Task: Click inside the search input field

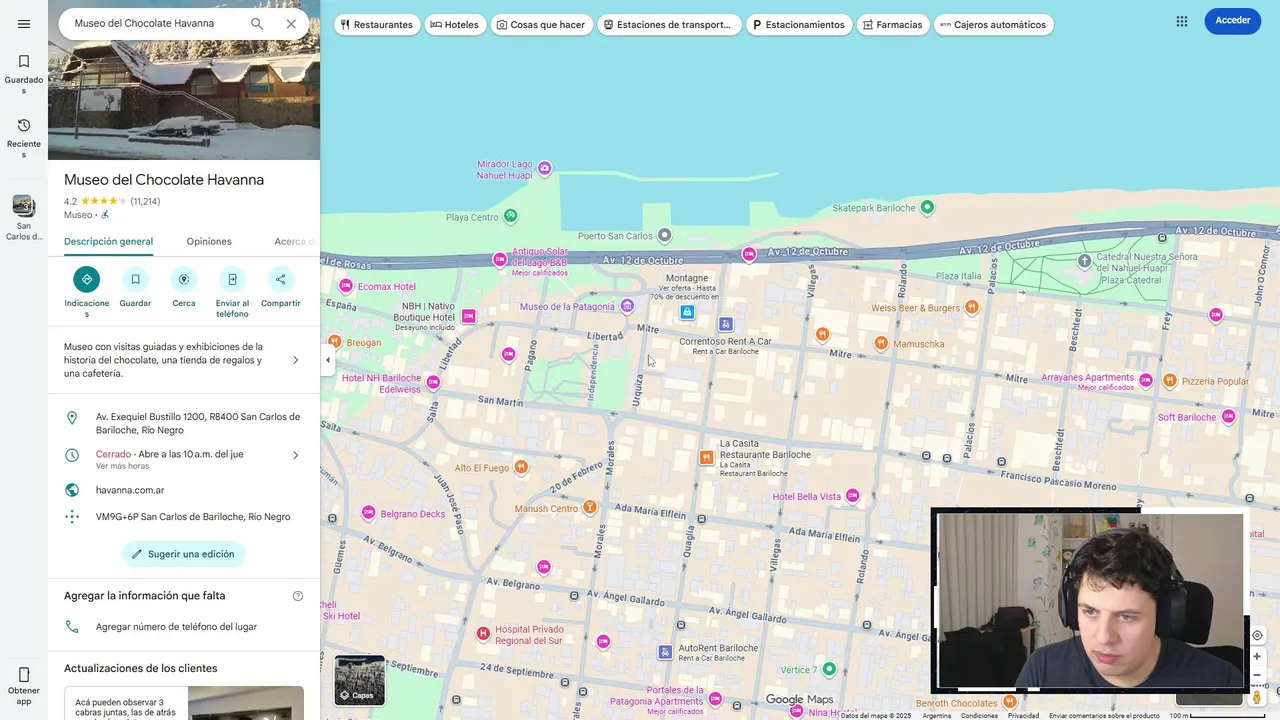Action: click(x=155, y=23)
